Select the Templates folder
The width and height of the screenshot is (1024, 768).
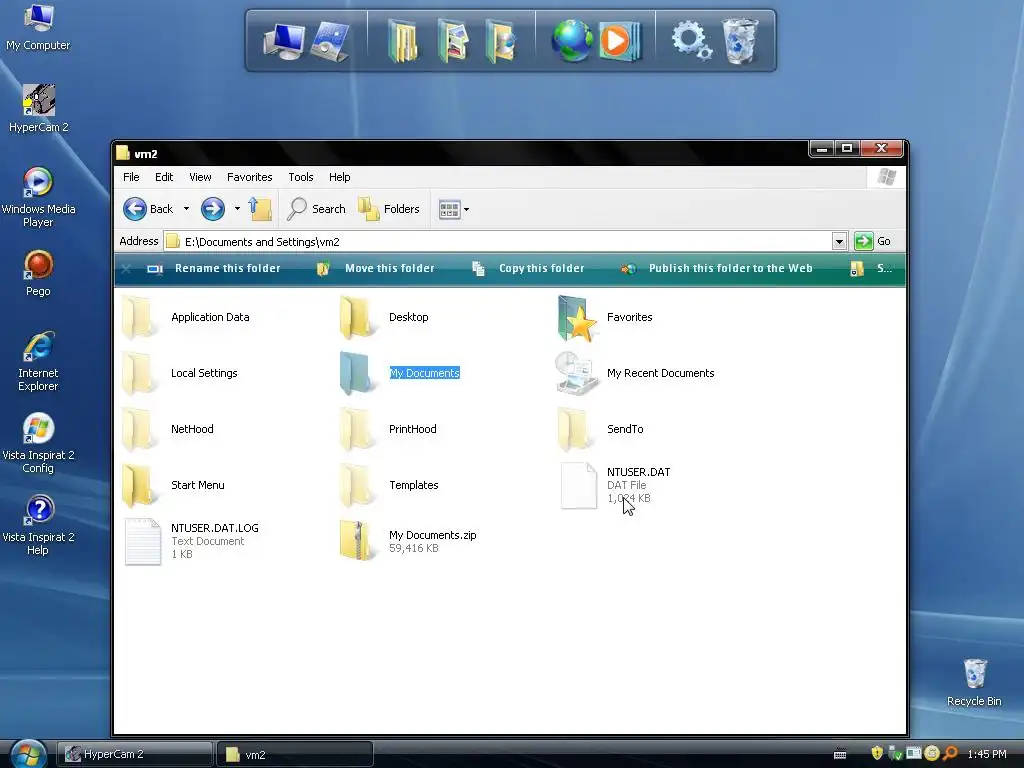tap(389, 485)
